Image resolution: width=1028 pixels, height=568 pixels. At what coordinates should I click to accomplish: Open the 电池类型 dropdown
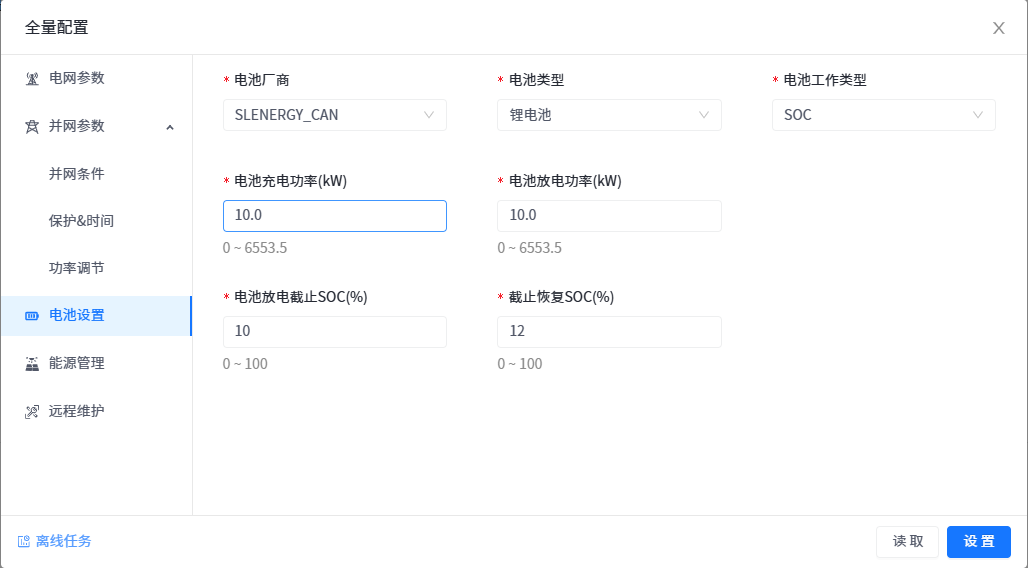coord(609,115)
